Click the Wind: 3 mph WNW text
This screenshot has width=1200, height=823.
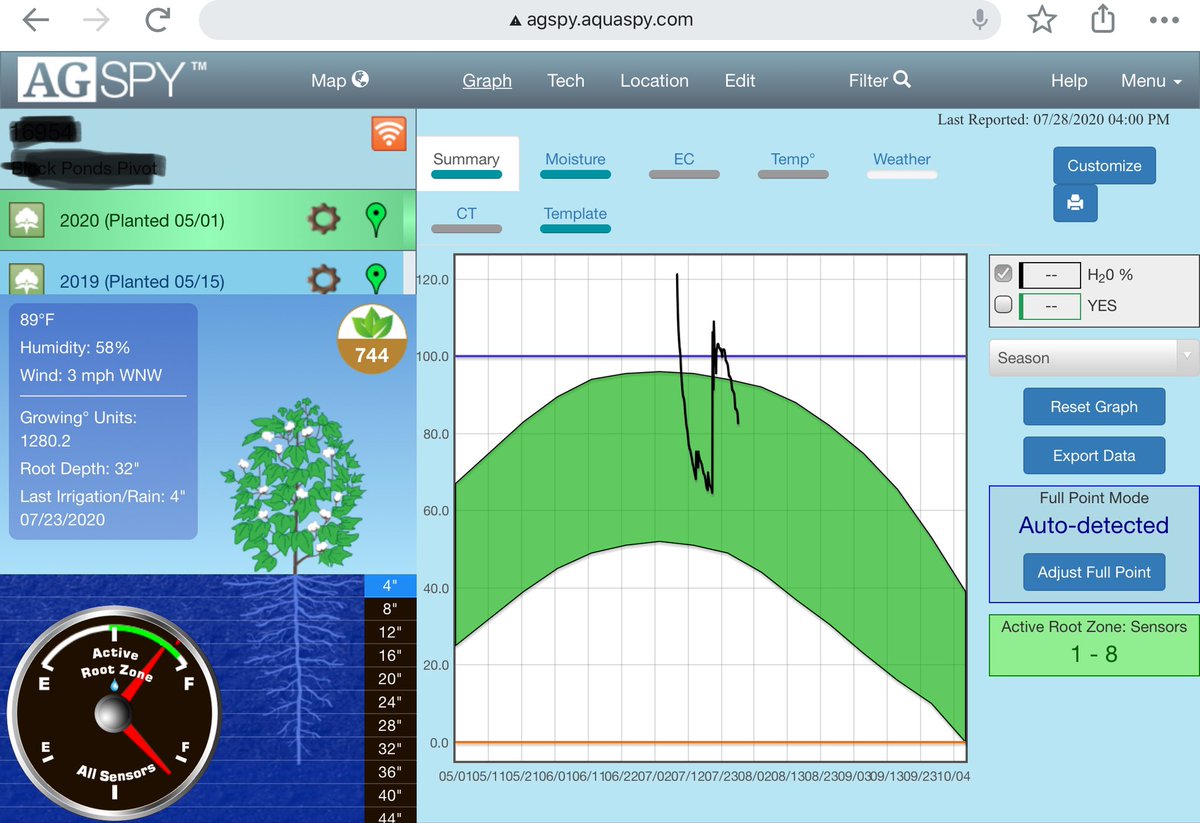[x=91, y=376]
